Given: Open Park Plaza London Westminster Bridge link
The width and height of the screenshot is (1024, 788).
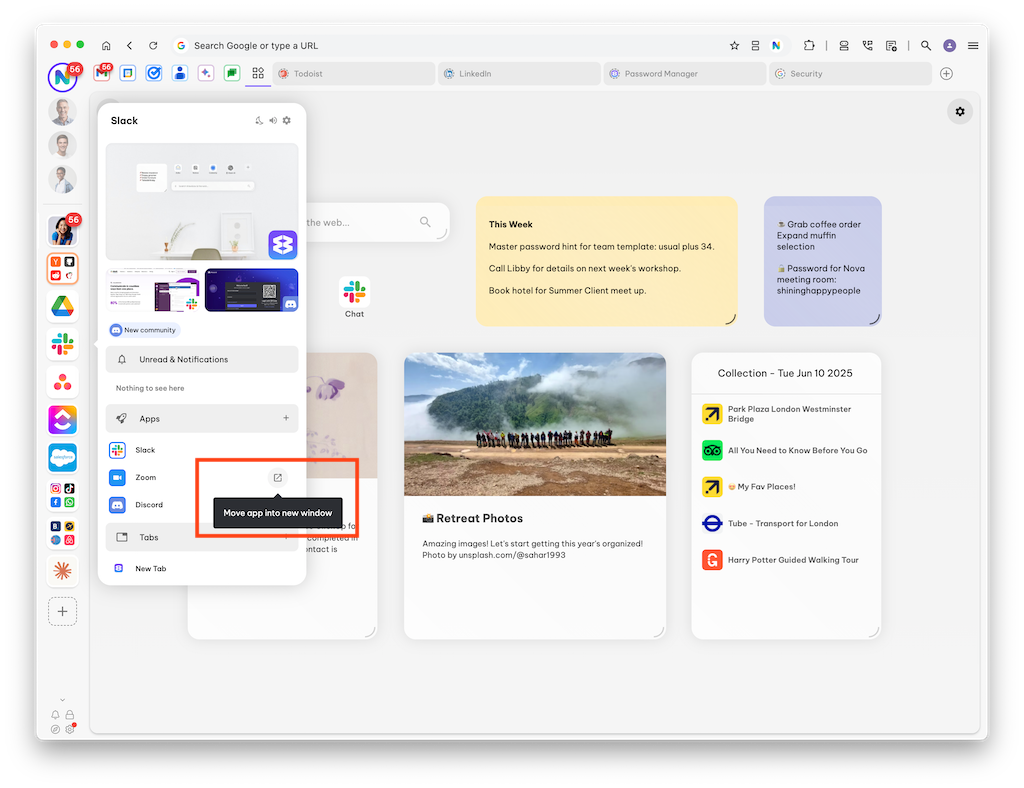Looking at the screenshot, I should pos(786,414).
